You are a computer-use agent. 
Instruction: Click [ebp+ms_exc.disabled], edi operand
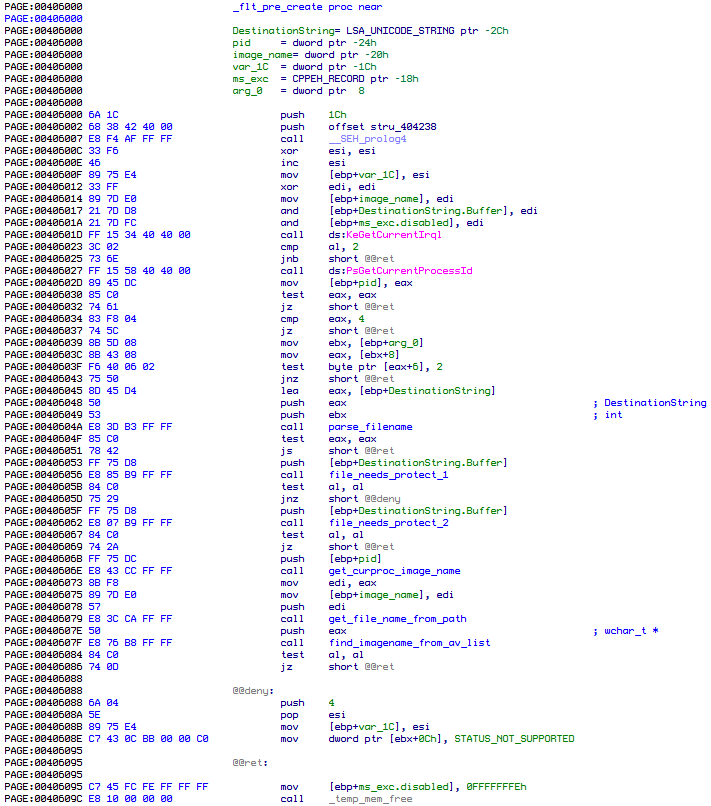coord(406,223)
